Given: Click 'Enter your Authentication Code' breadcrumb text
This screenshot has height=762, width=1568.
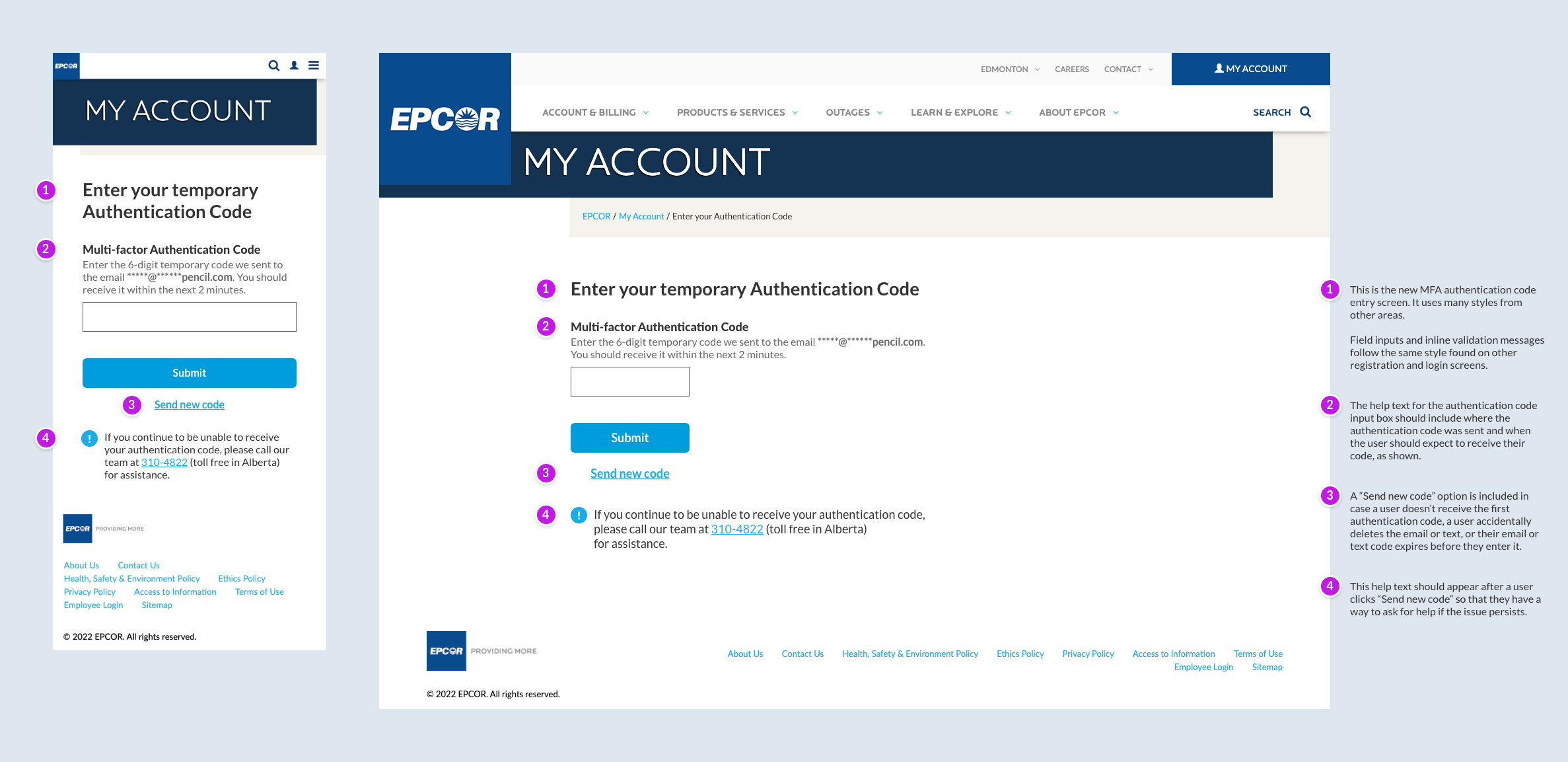Looking at the screenshot, I should 732,216.
